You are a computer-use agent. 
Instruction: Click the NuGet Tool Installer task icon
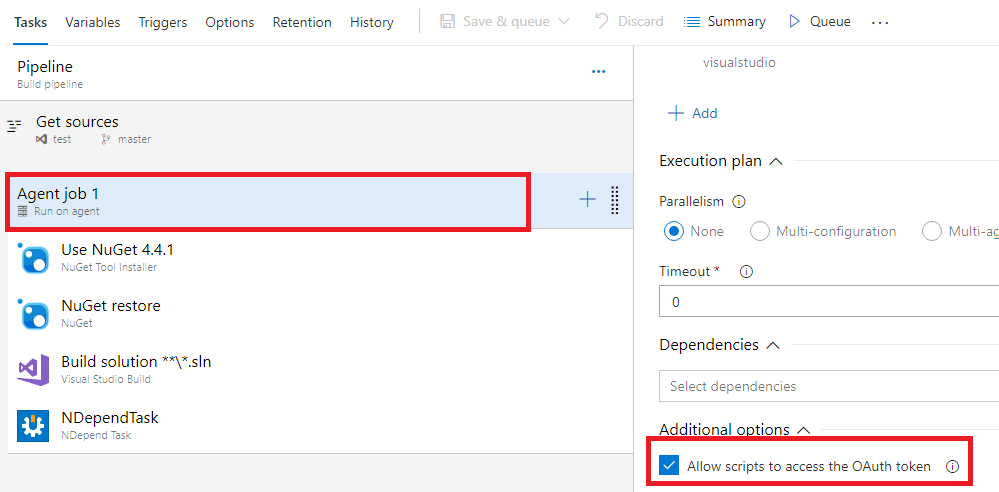pos(33,258)
